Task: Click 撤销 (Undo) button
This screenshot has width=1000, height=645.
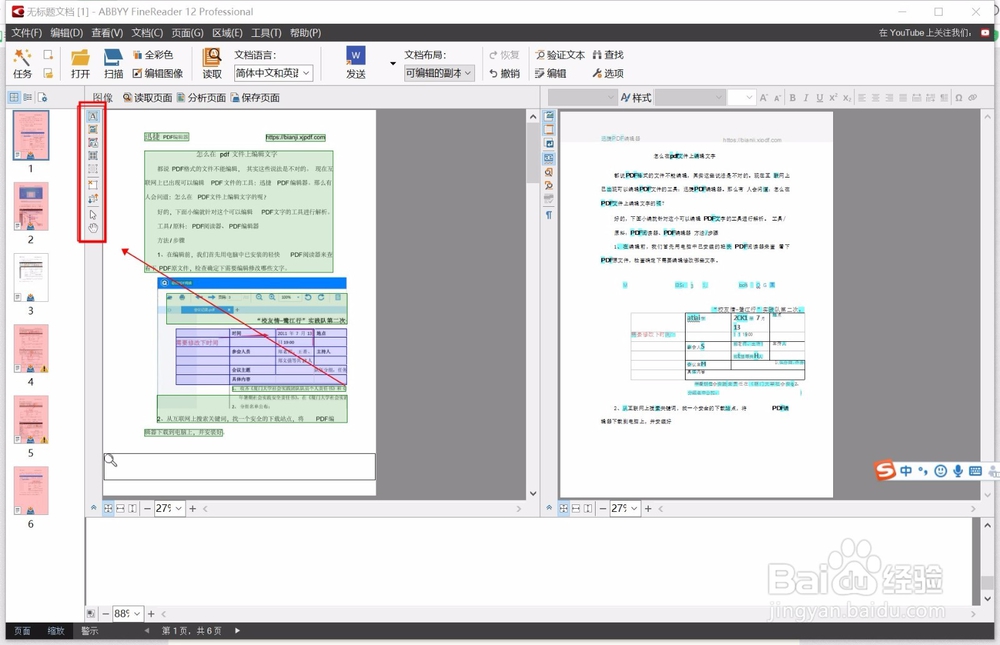Action: [x=504, y=73]
